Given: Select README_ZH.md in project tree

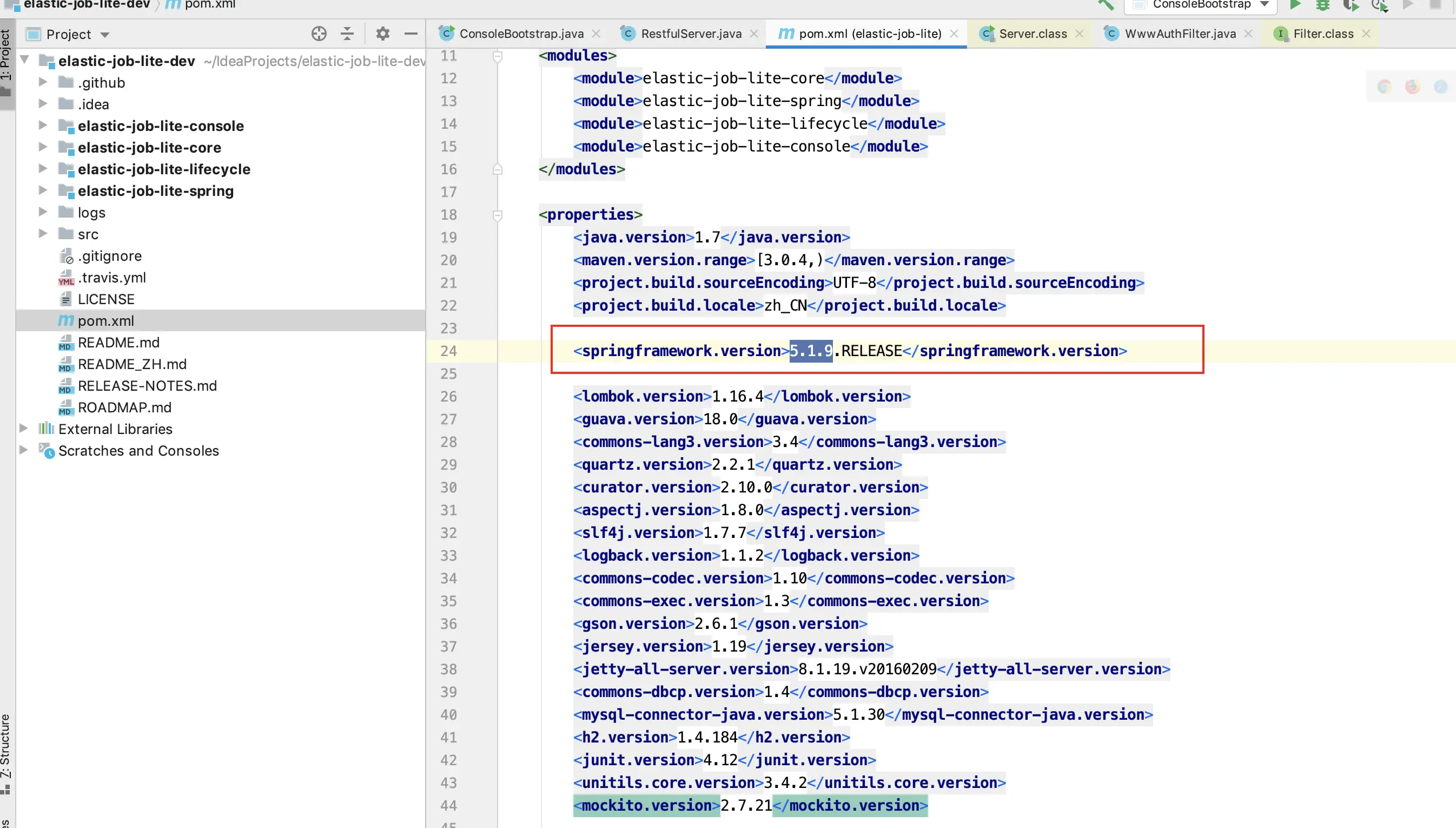Looking at the screenshot, I should pyautogui.click(x=132, y=364).
